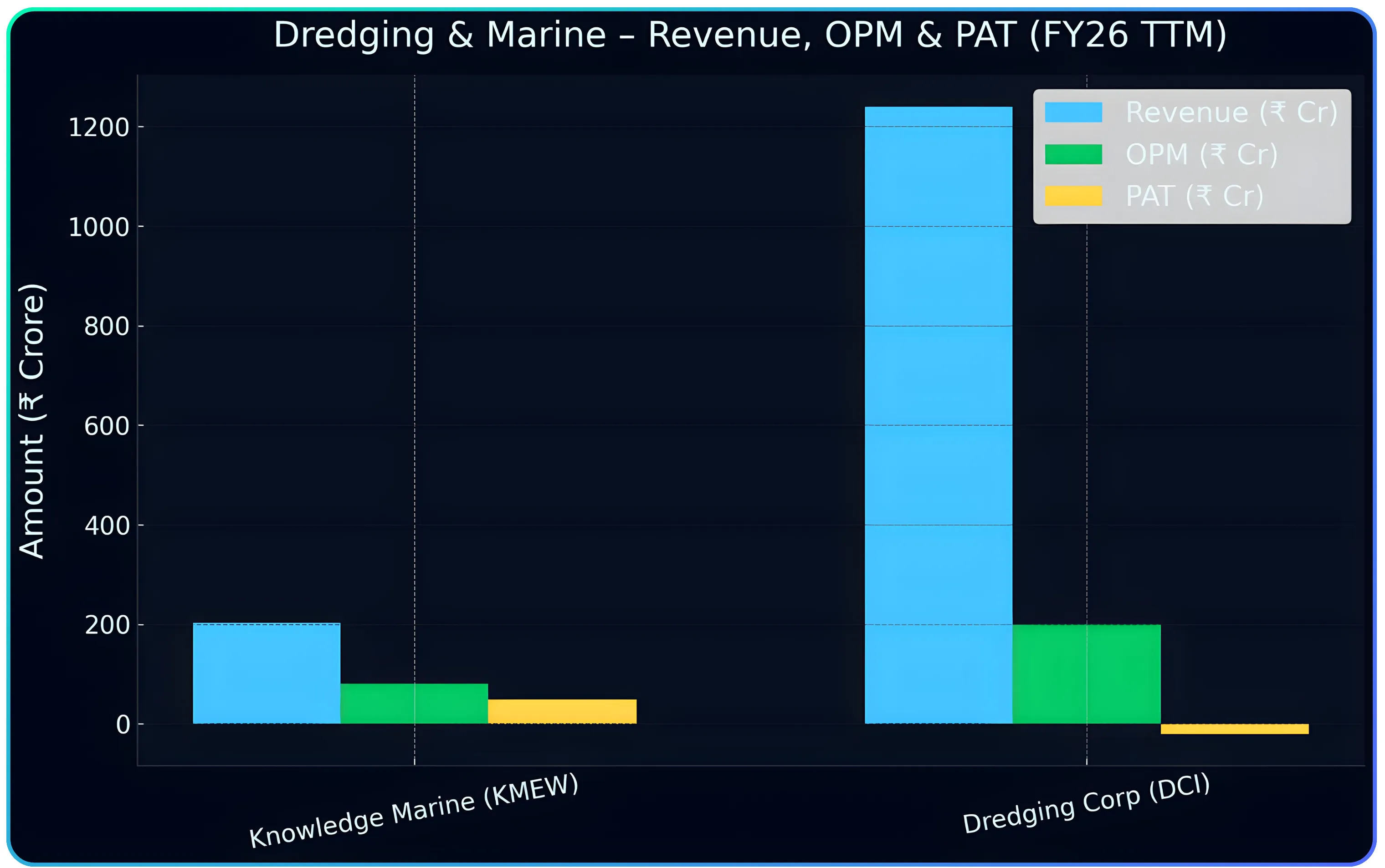This screenshot has width=1385, height=868.
Task: Click the DCI negative yellow PAT bar
Action: pos(1235,729)
